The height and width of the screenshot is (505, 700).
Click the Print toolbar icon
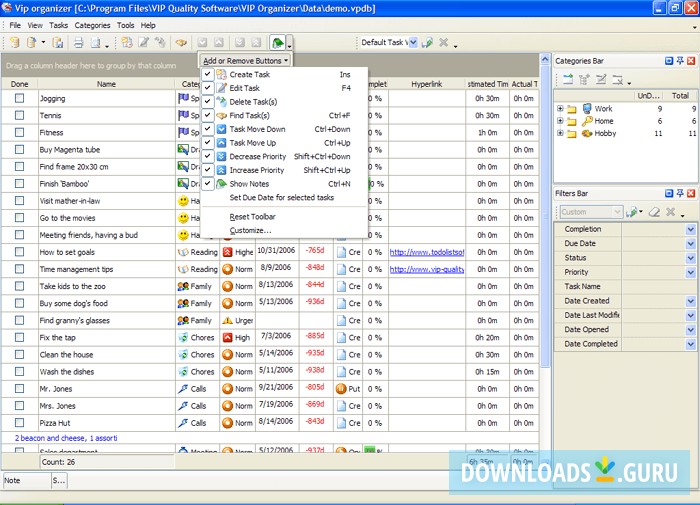79,43
